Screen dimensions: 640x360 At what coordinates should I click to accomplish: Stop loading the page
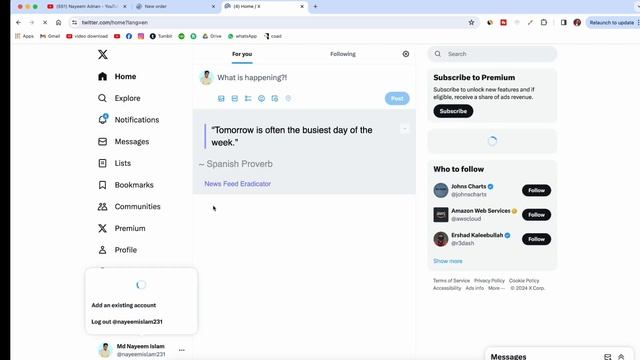[45, 22]
